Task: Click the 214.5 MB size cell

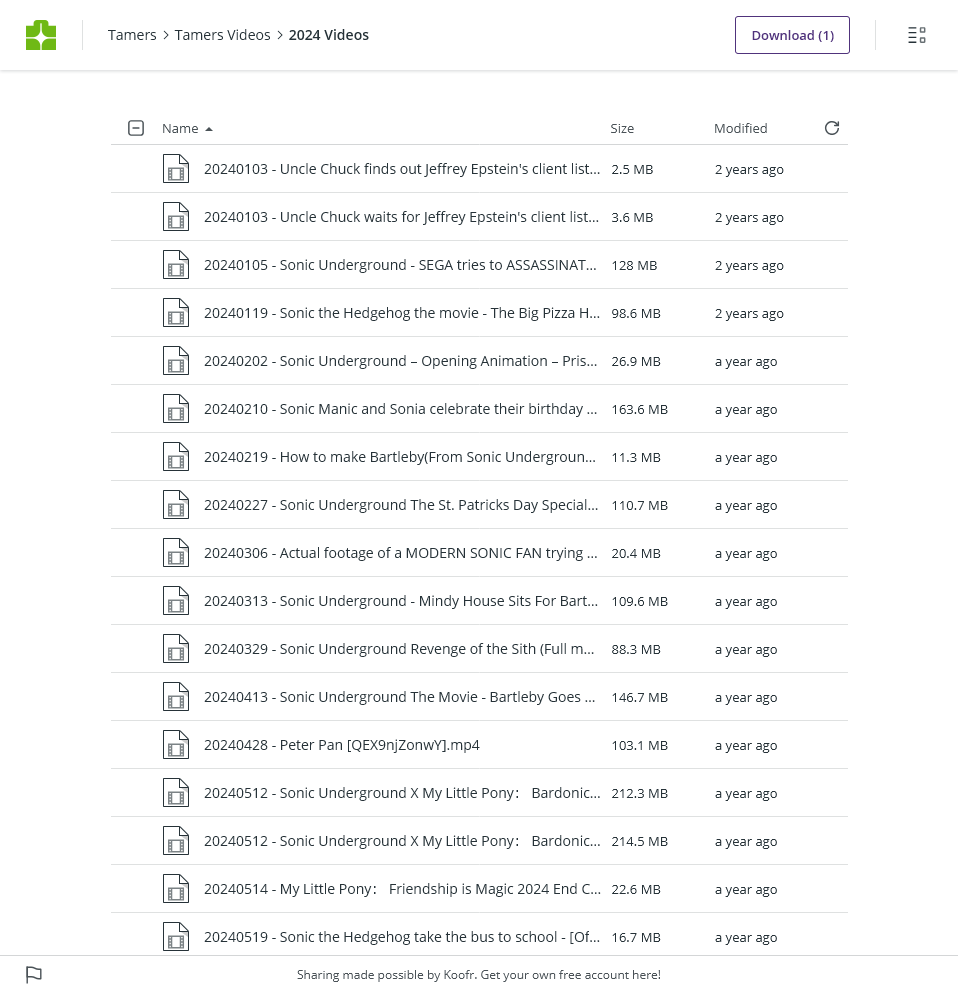Action: click(x=640, y=842)
